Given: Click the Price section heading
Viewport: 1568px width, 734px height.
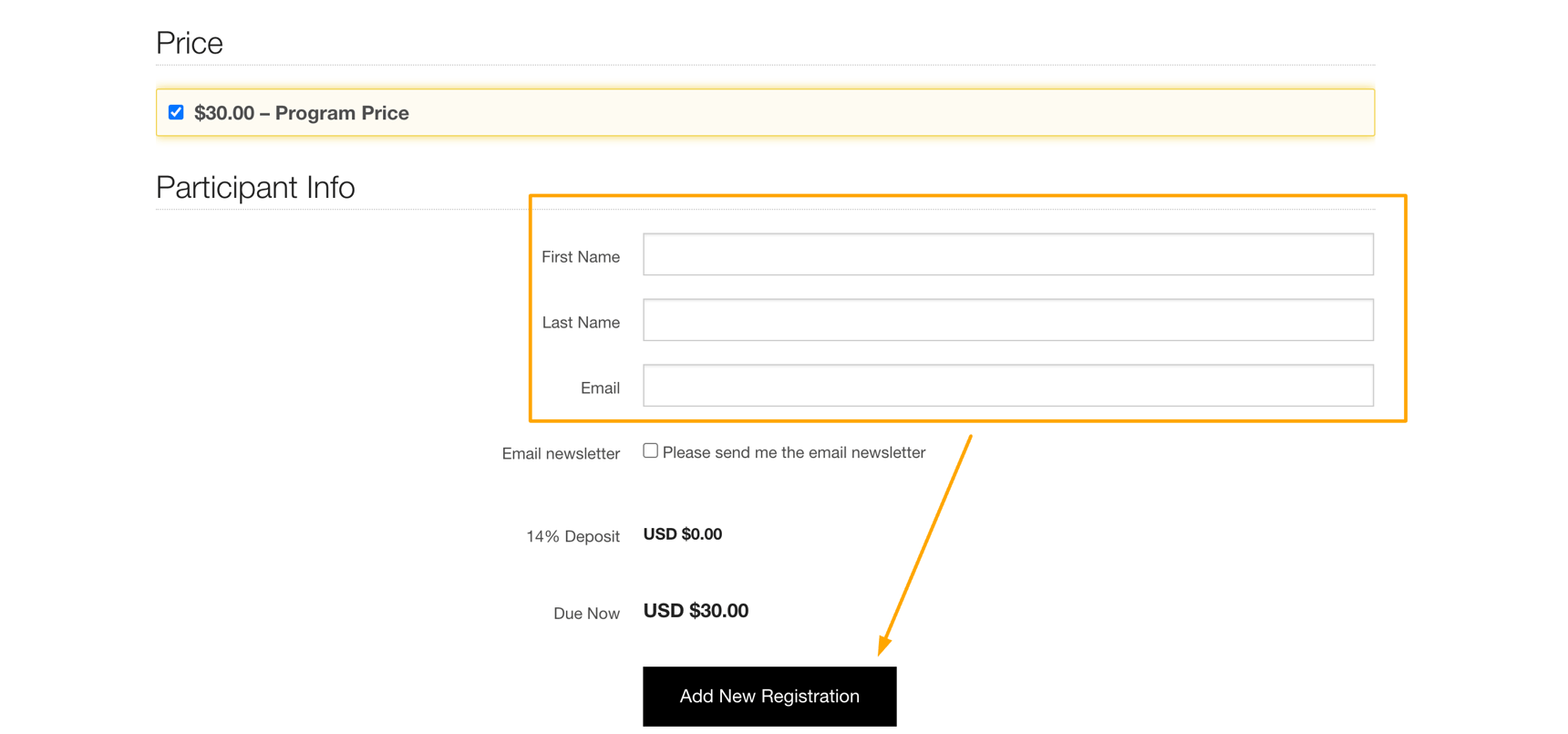Looking at the screenshot, I should [x=189, y=42].
